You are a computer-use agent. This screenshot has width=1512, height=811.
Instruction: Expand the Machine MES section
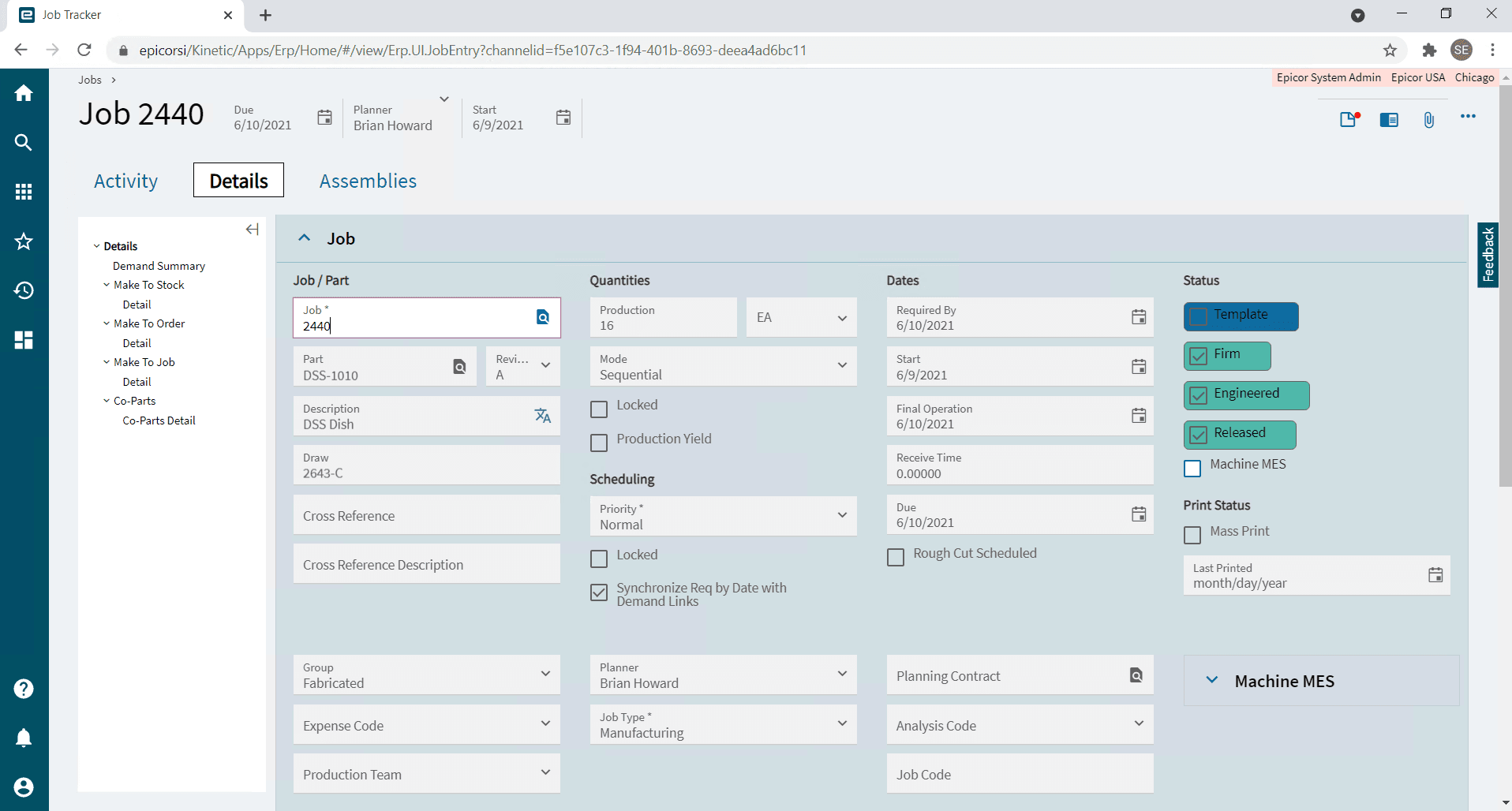[1212, 680]
